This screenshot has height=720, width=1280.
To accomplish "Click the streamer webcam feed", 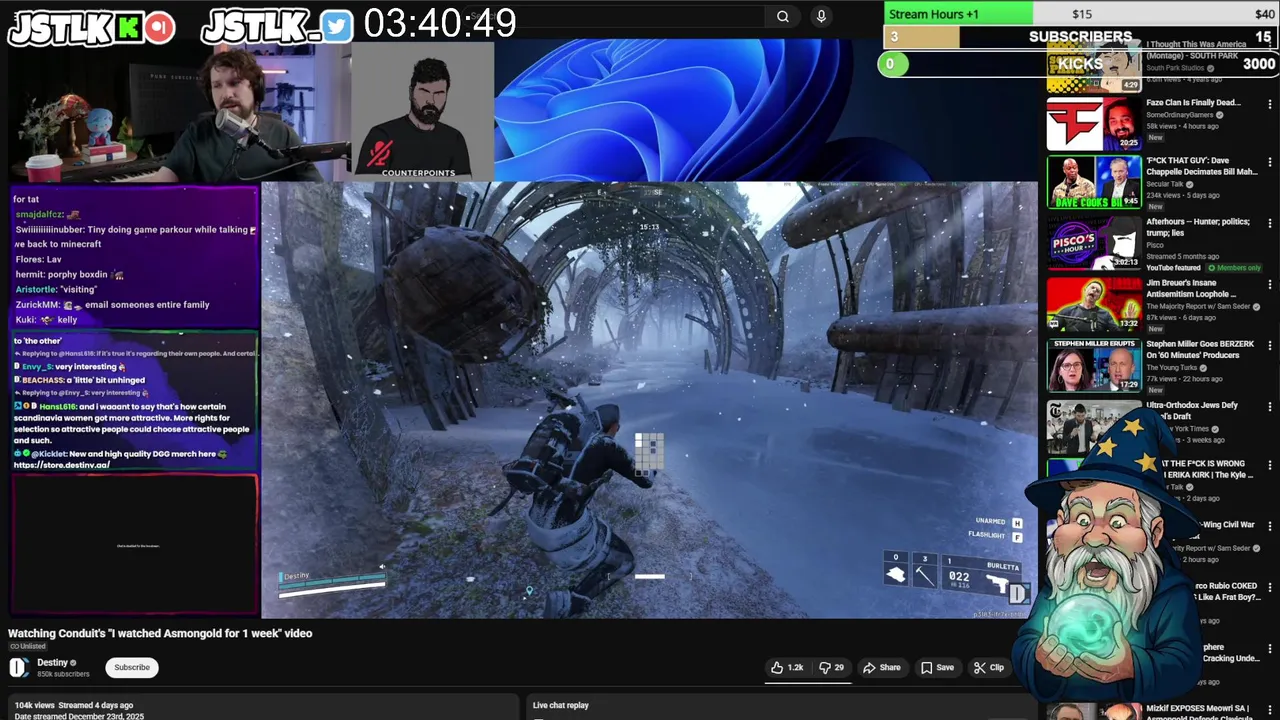I will (178, 114).
